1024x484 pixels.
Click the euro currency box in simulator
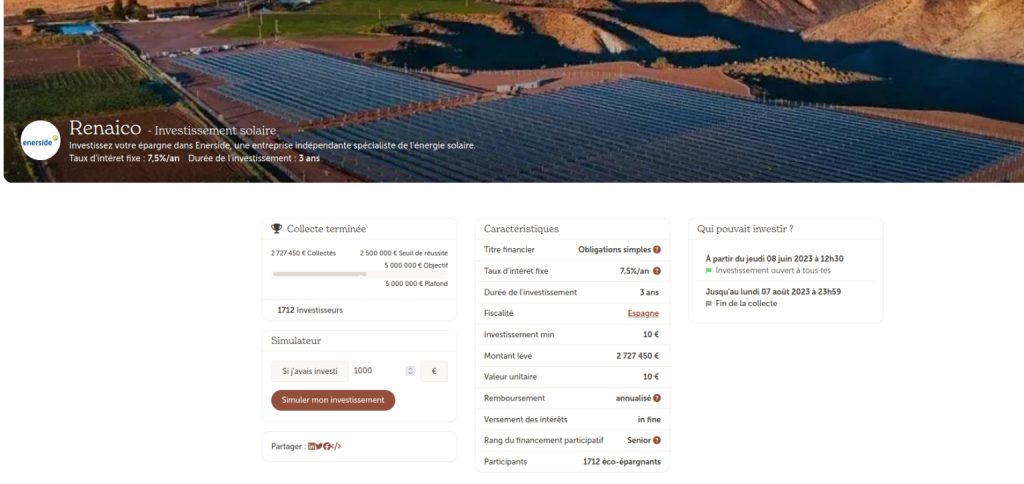434,371
